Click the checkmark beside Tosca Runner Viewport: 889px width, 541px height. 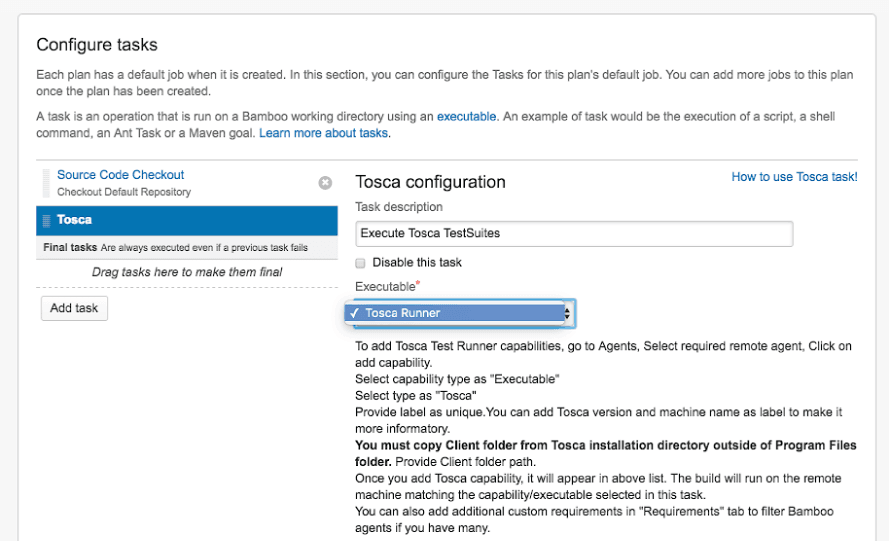point(355,313)
